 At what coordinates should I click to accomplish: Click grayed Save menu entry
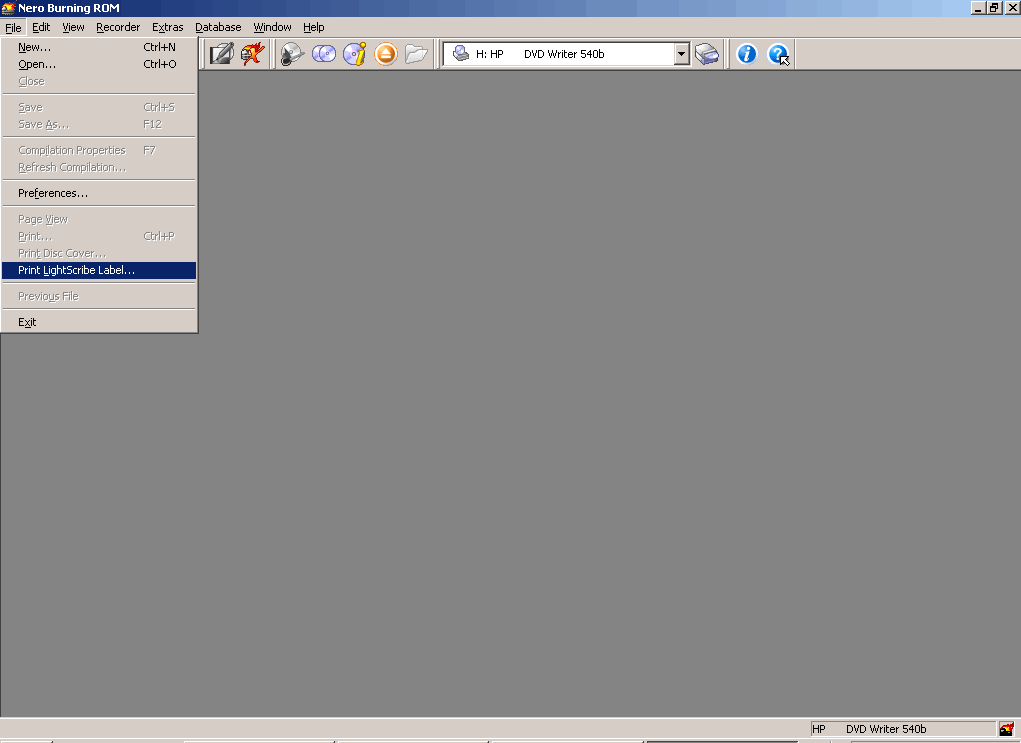(x=99, y=107)
